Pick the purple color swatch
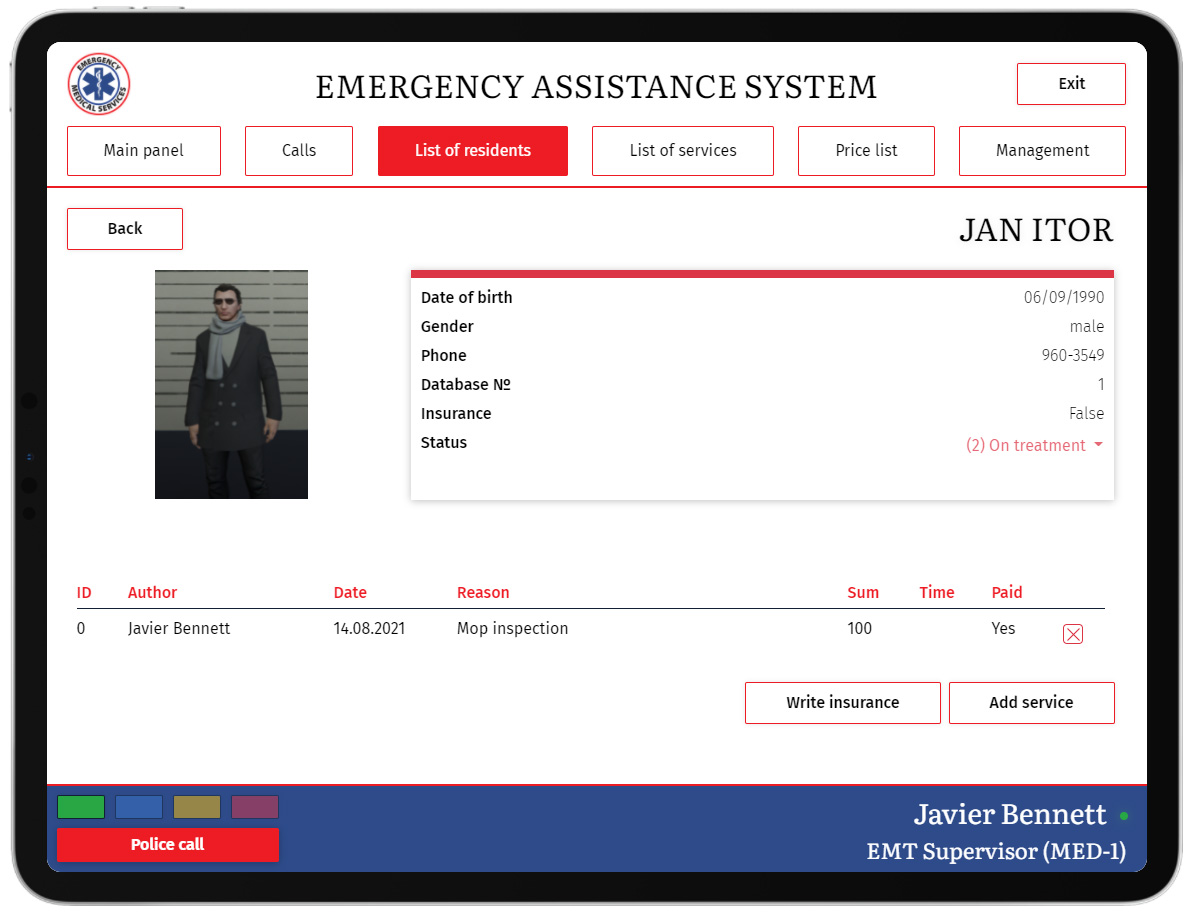1192x914 pixels. (x=255, y=807)
